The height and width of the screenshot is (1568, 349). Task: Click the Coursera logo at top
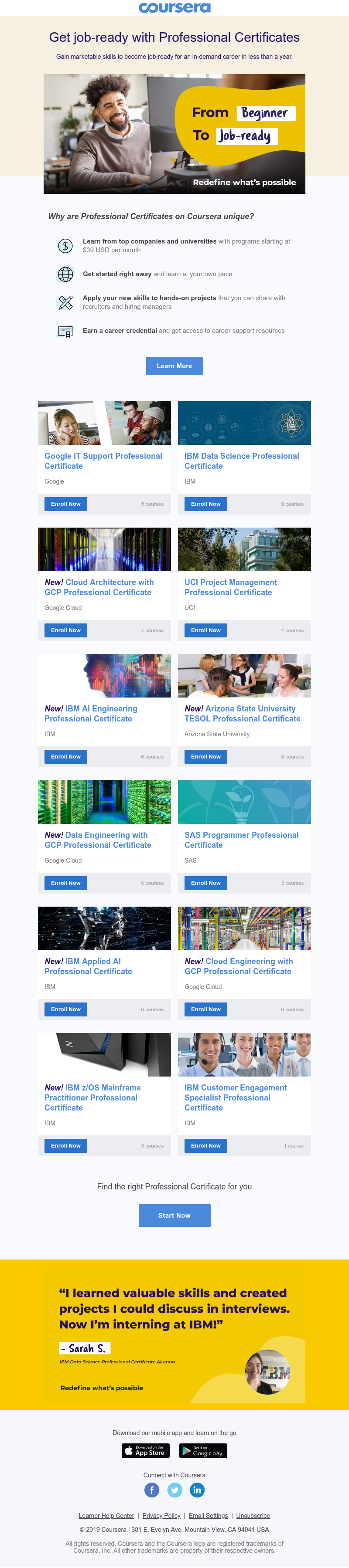[x=174, y=7]
